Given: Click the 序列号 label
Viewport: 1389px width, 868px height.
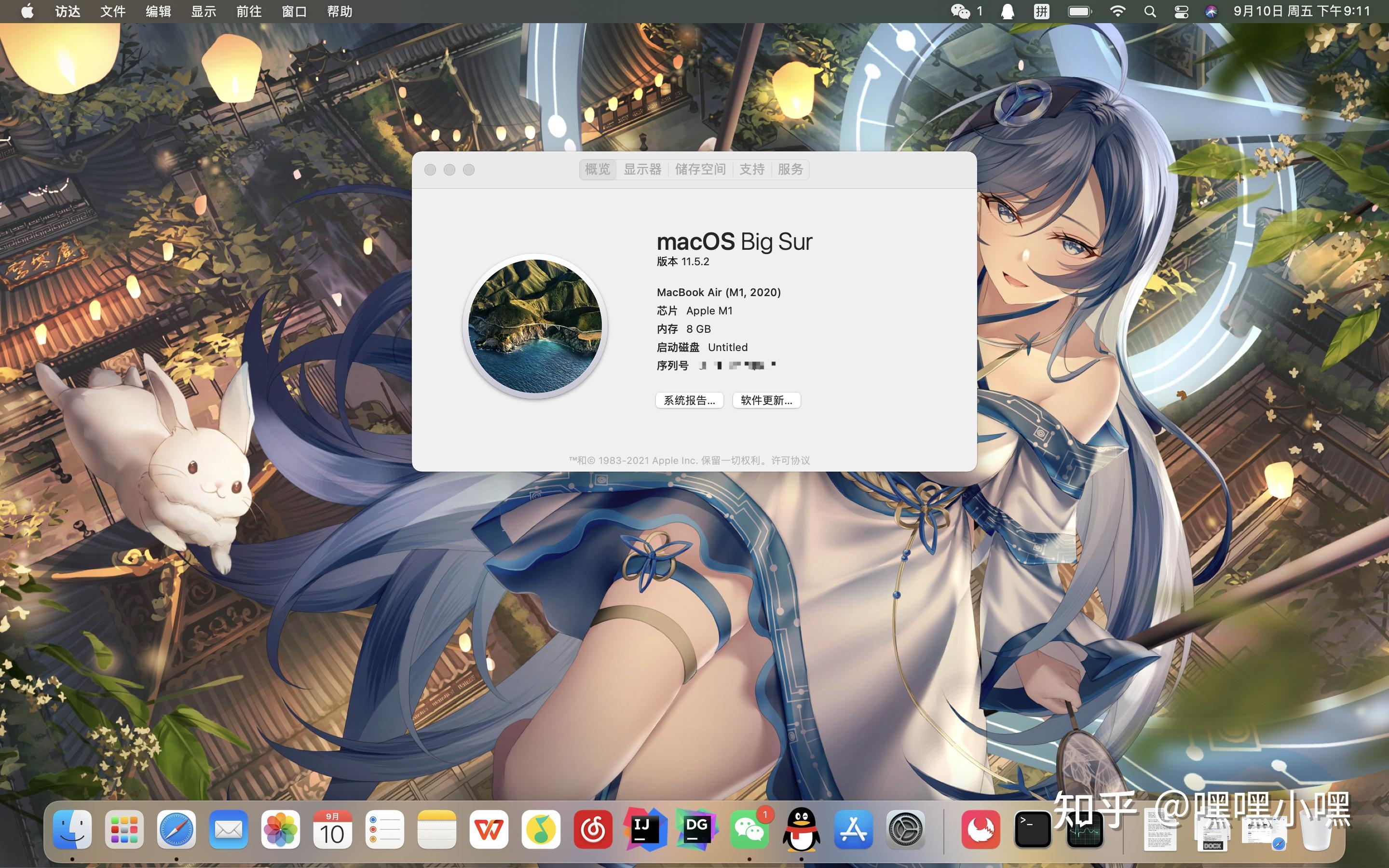Looking at the screenshot, I should [x=673, y=366].
